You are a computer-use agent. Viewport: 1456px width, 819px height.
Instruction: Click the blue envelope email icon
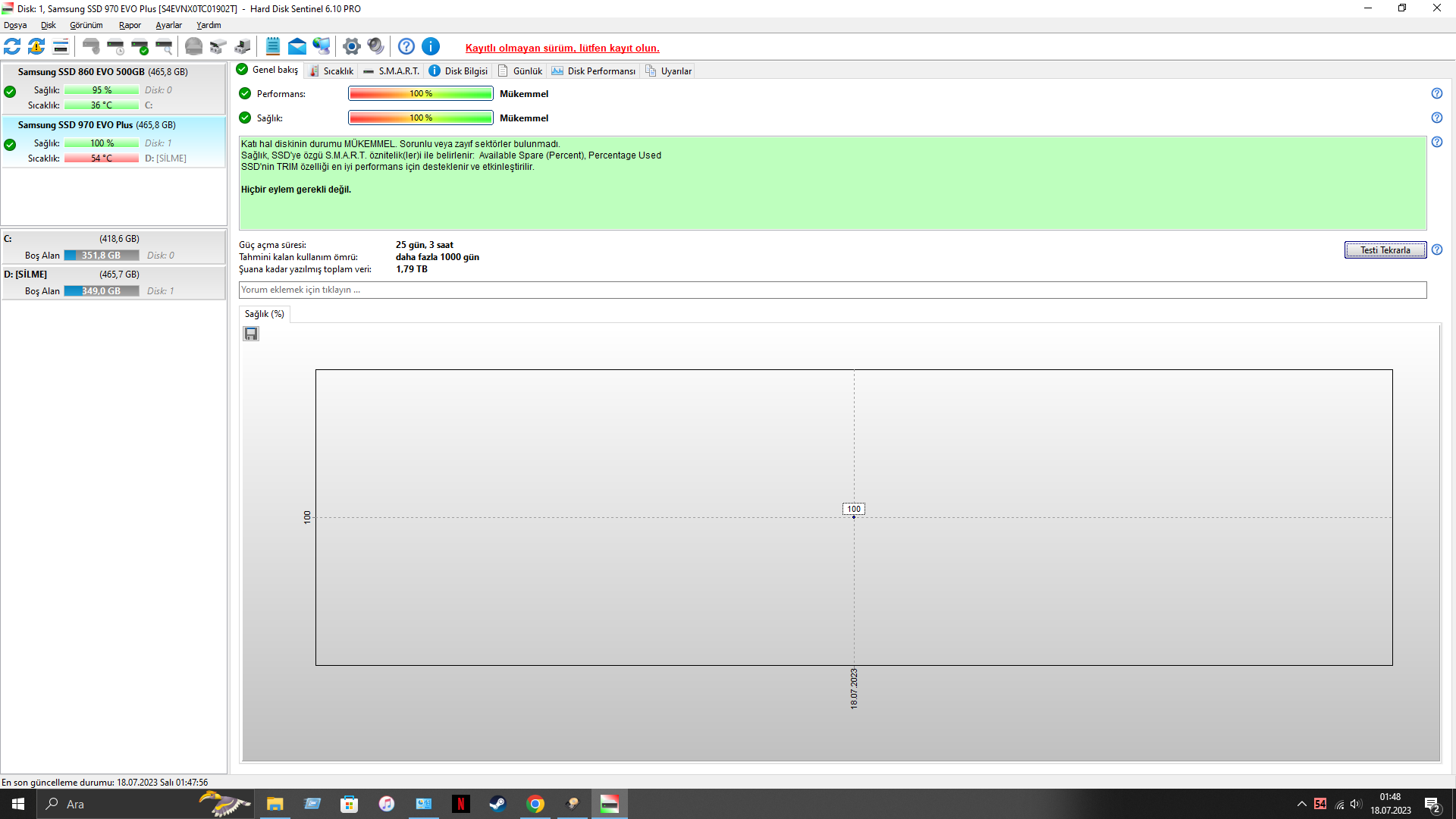297,47
